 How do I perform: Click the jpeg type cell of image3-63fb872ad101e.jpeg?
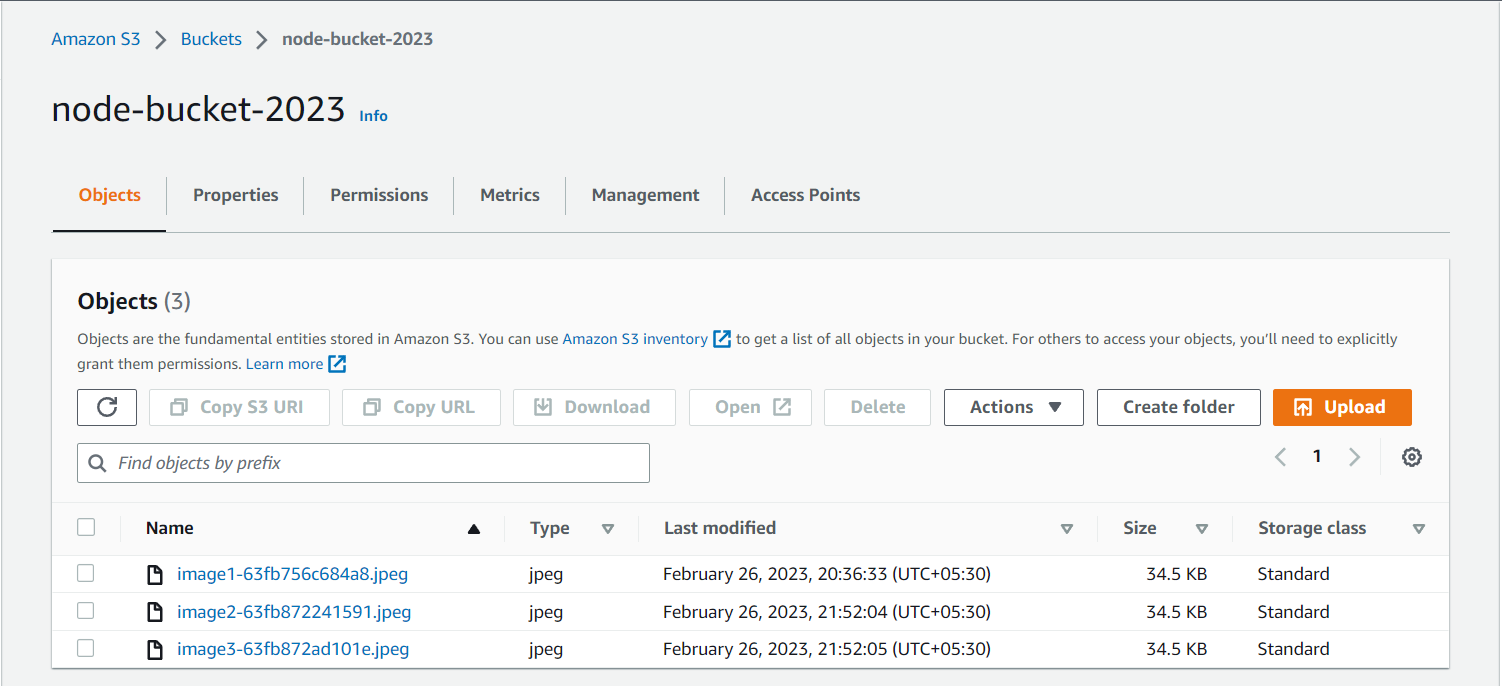coord(545,649)
